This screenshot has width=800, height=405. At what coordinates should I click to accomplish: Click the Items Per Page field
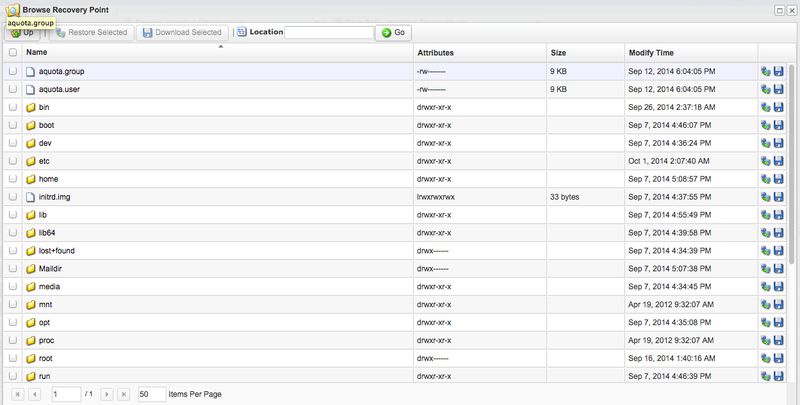(151, 394)
